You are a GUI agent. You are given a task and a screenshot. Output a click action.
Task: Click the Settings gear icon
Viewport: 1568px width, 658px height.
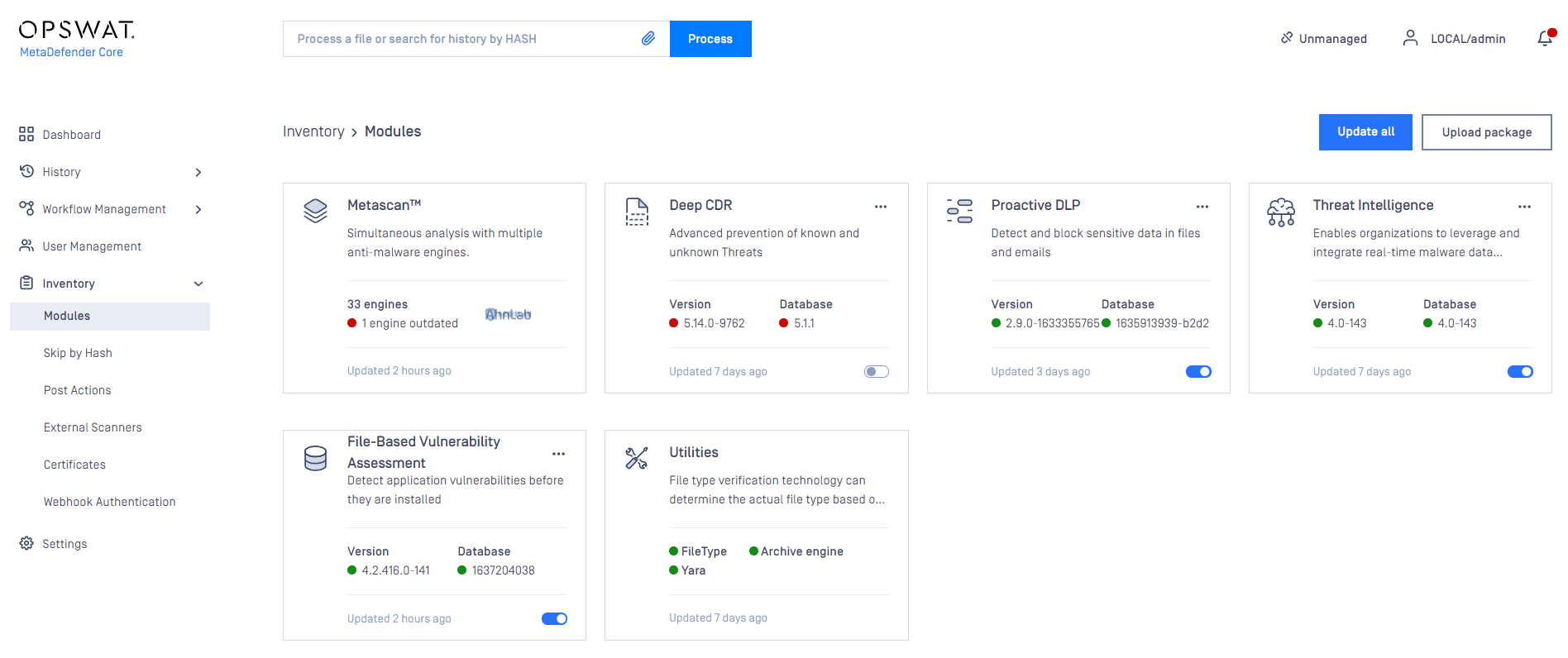(x=26, y=543)
